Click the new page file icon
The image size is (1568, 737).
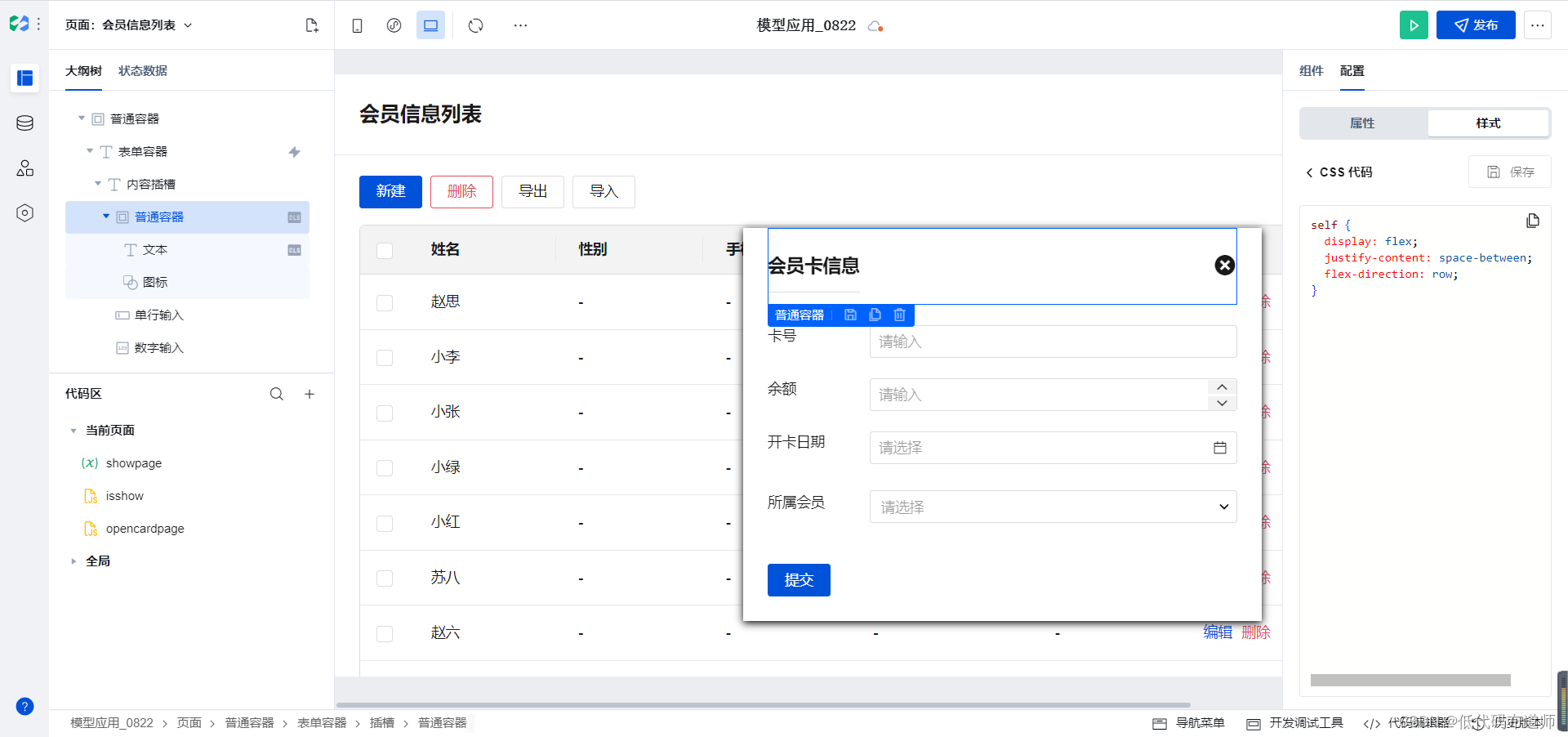(312, 25)
